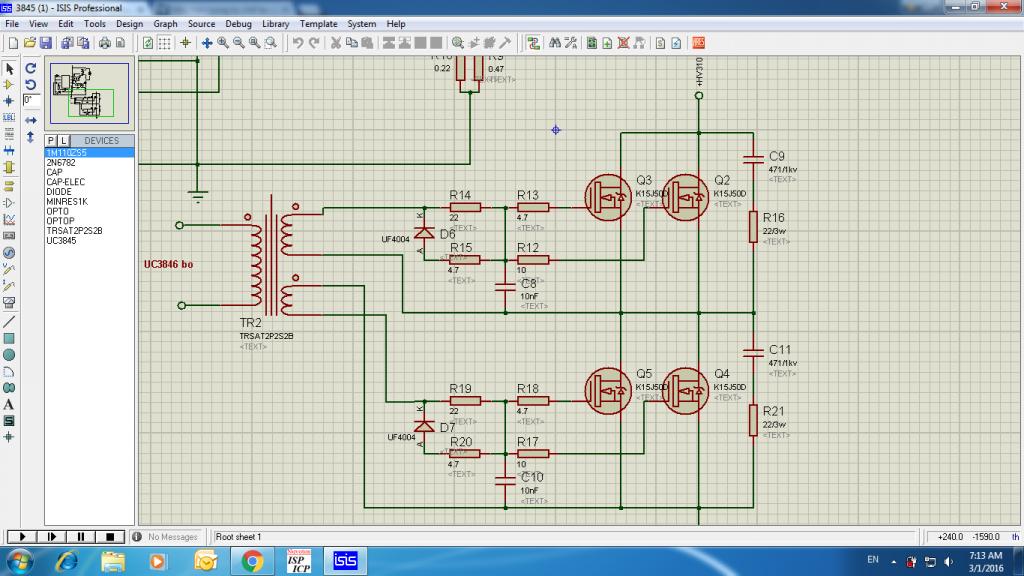Select the Component mode tool
The image size is (1024, 576).
tap(9, 85)
